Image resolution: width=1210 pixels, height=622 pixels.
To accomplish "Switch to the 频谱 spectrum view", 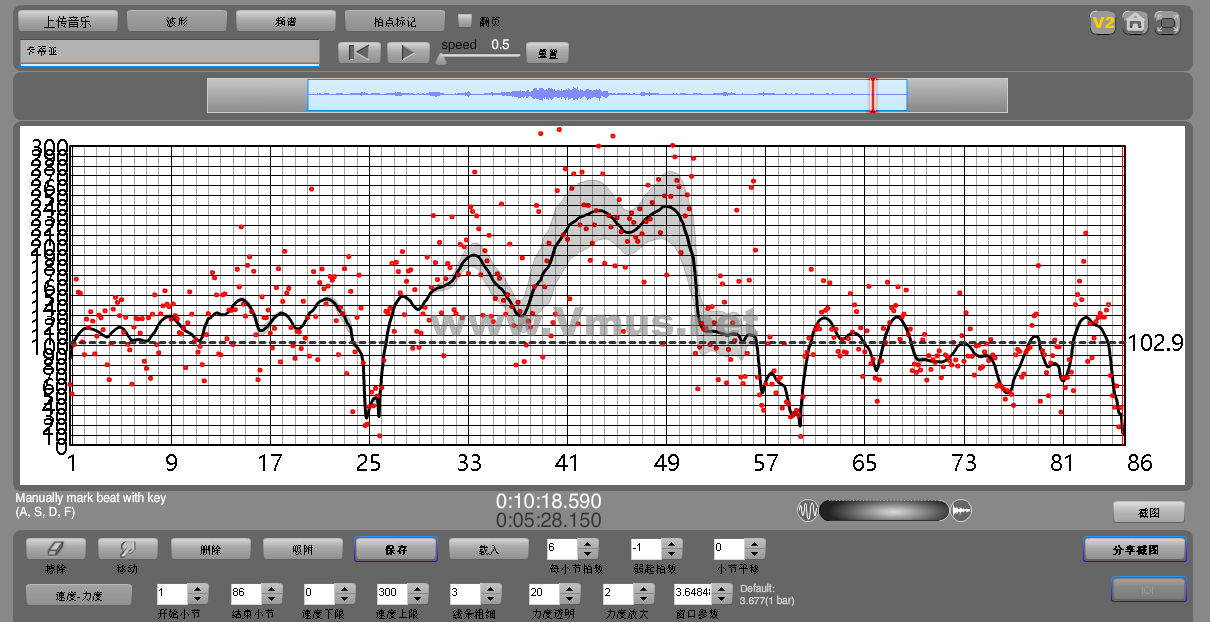I will [285, 21].
